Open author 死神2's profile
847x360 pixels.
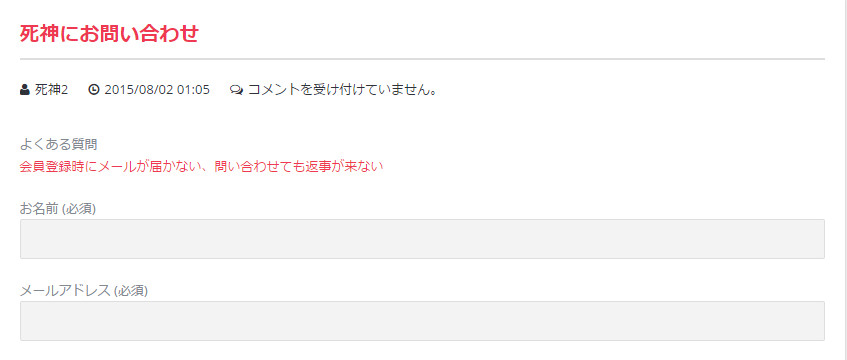(51, 90)
